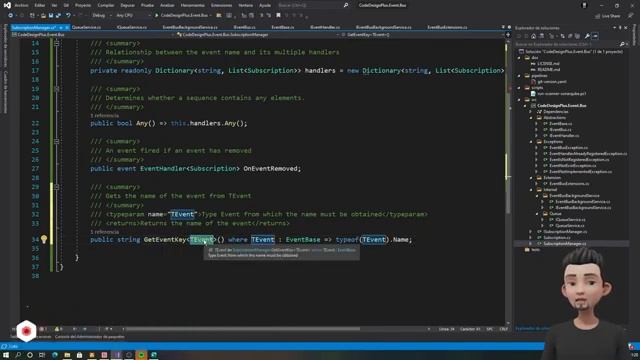Start debugging CodeDesignPlus.Event.Bus with play button

point(156,16)
